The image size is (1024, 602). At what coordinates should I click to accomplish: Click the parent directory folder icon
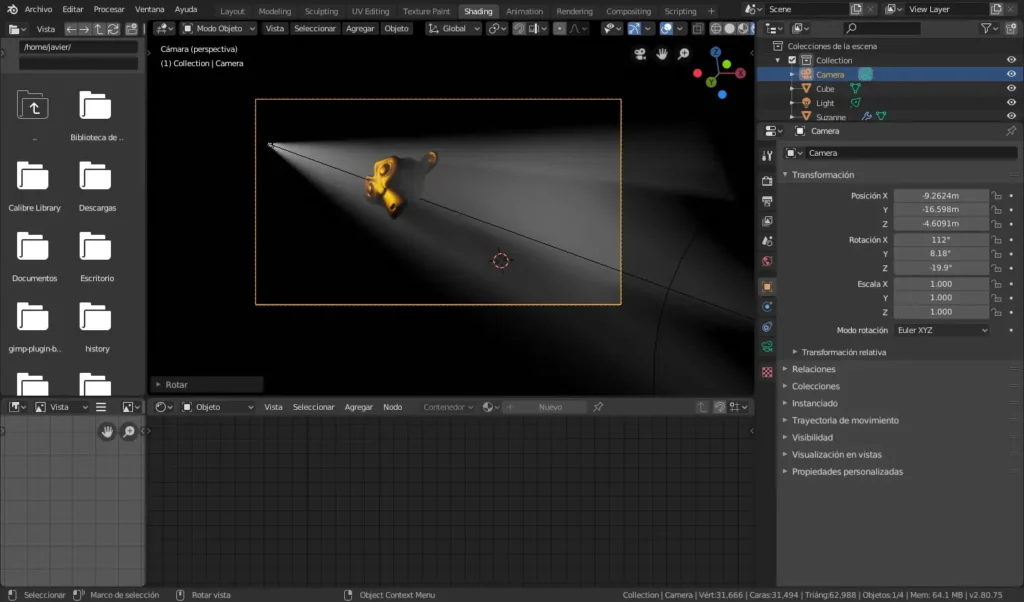[33, 104]
